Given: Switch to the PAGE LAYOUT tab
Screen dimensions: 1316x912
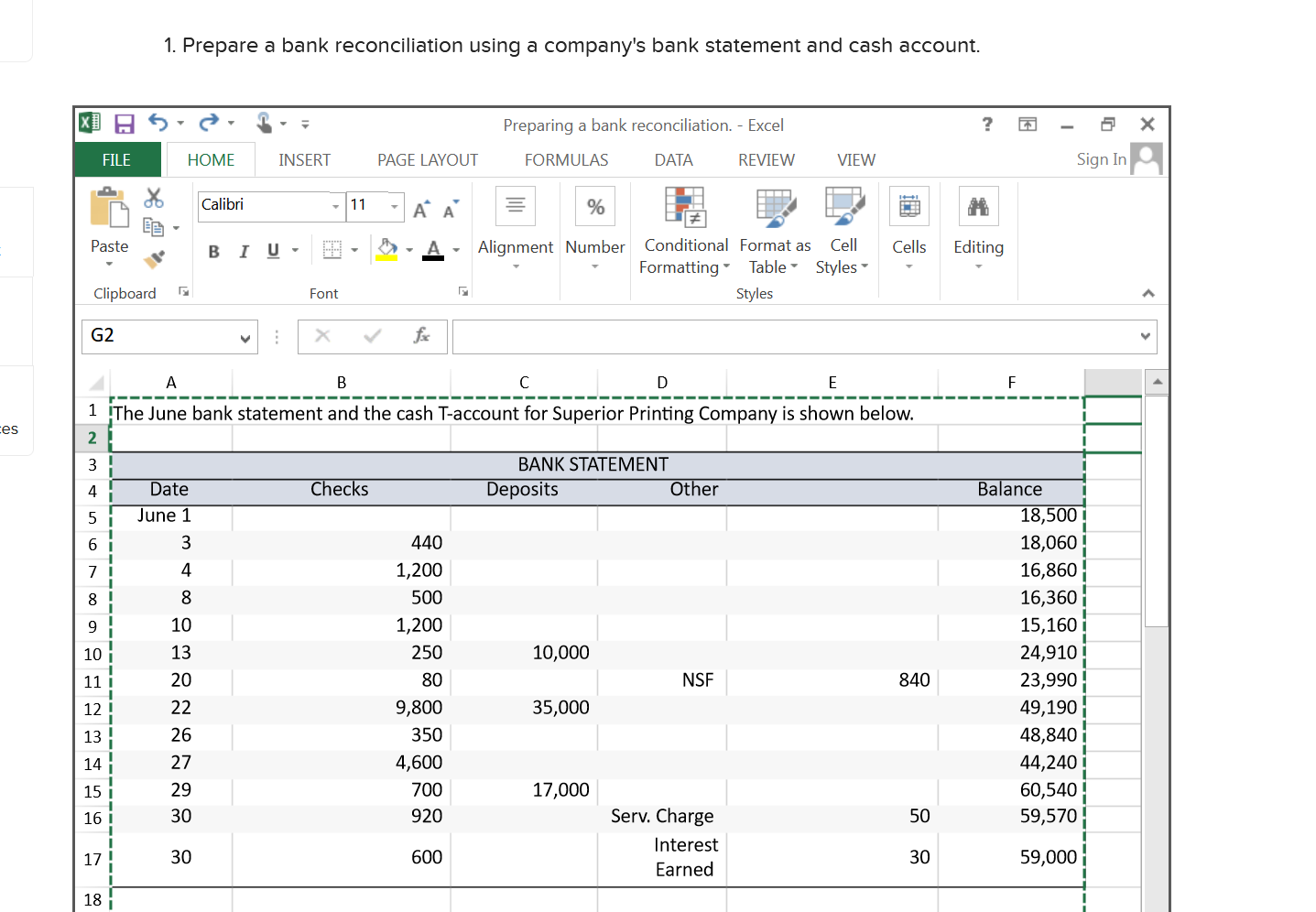Looking at the screenshot, I should pos(428,159).
